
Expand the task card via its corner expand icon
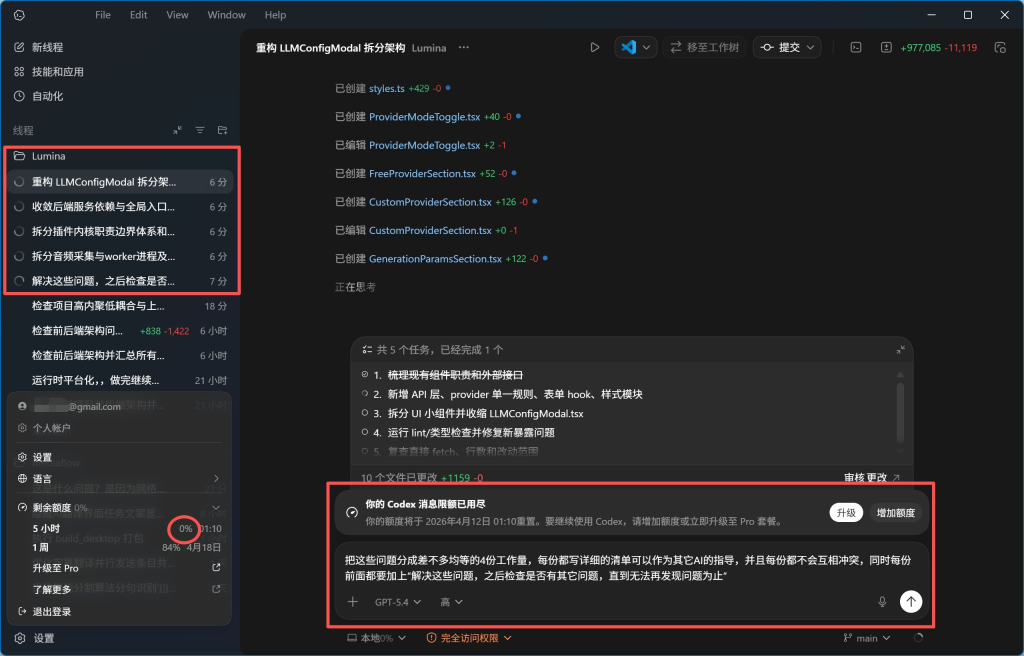901,348
